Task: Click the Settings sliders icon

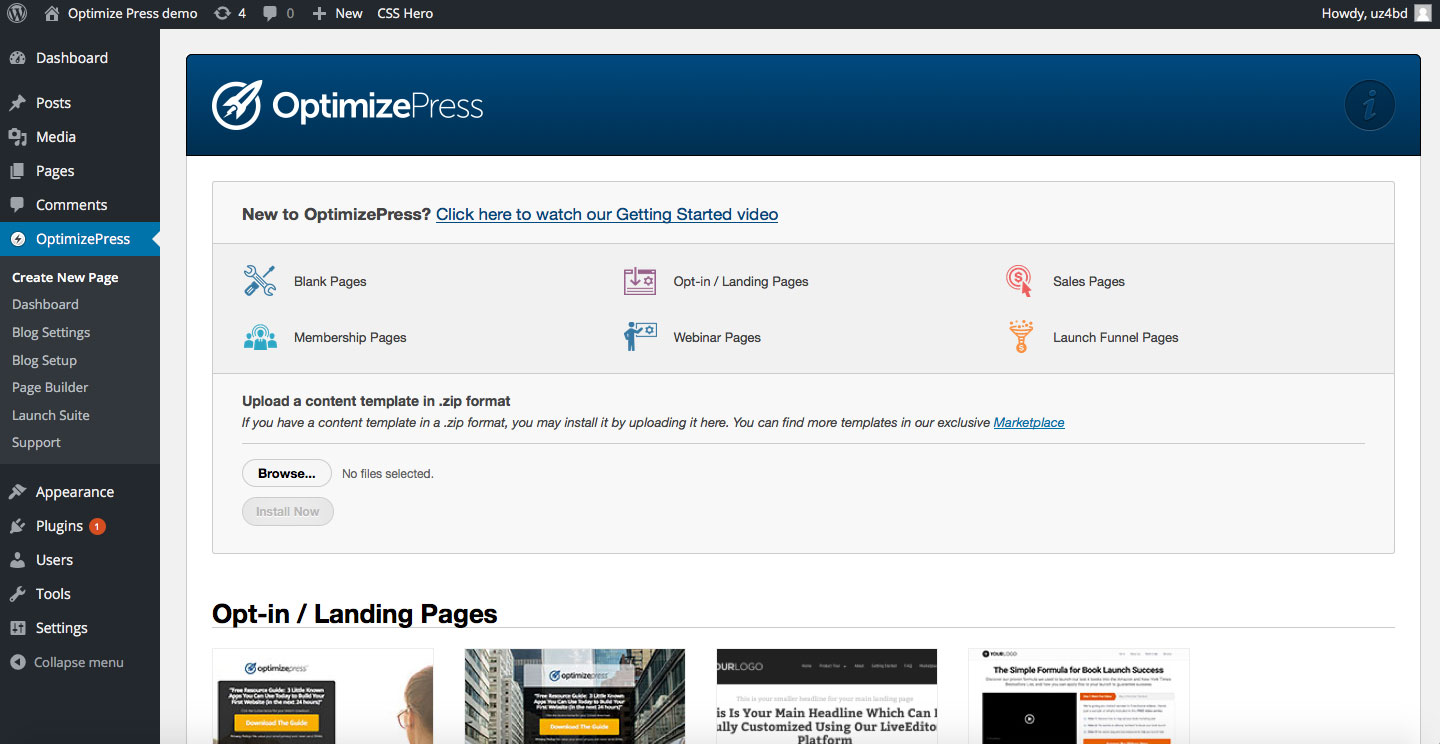Action: 17,628
